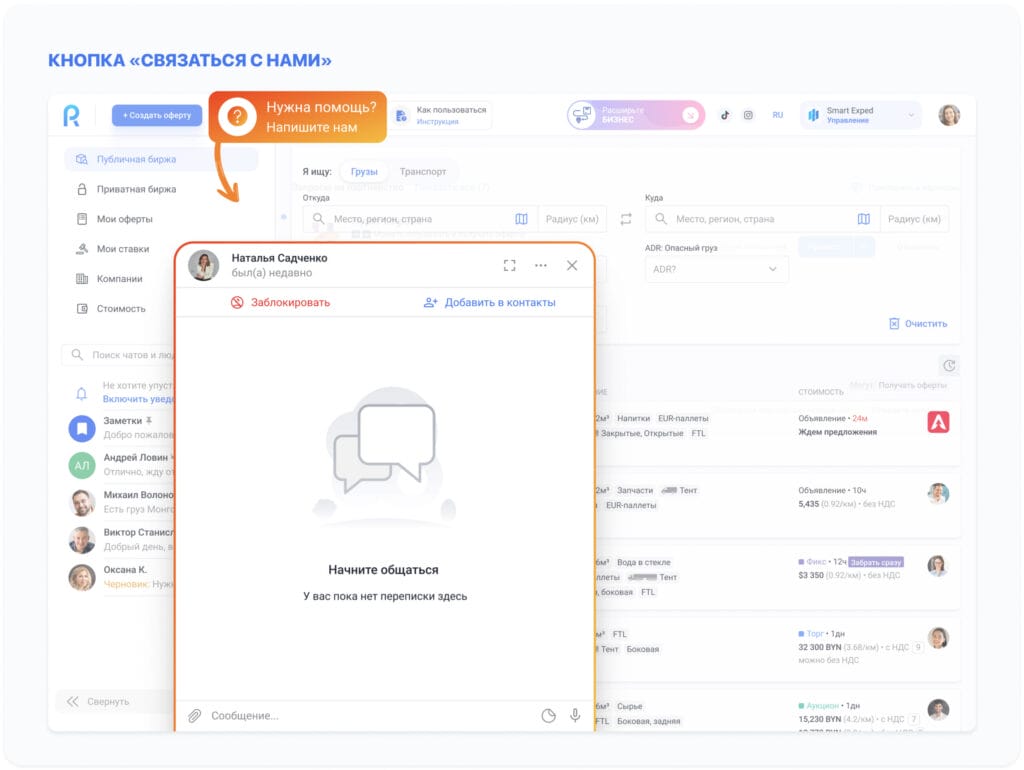Select the Грузы search toggle
The image size is (1024, 770).
(364, 171)
